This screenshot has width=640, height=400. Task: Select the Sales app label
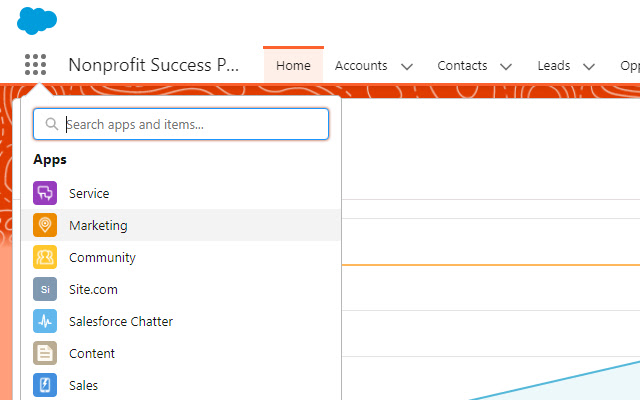pos(83,385)
